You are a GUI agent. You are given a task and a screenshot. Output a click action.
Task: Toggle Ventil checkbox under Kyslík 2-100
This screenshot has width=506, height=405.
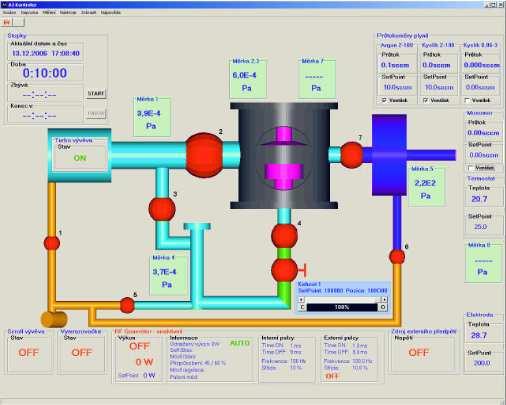click(426, 100)
